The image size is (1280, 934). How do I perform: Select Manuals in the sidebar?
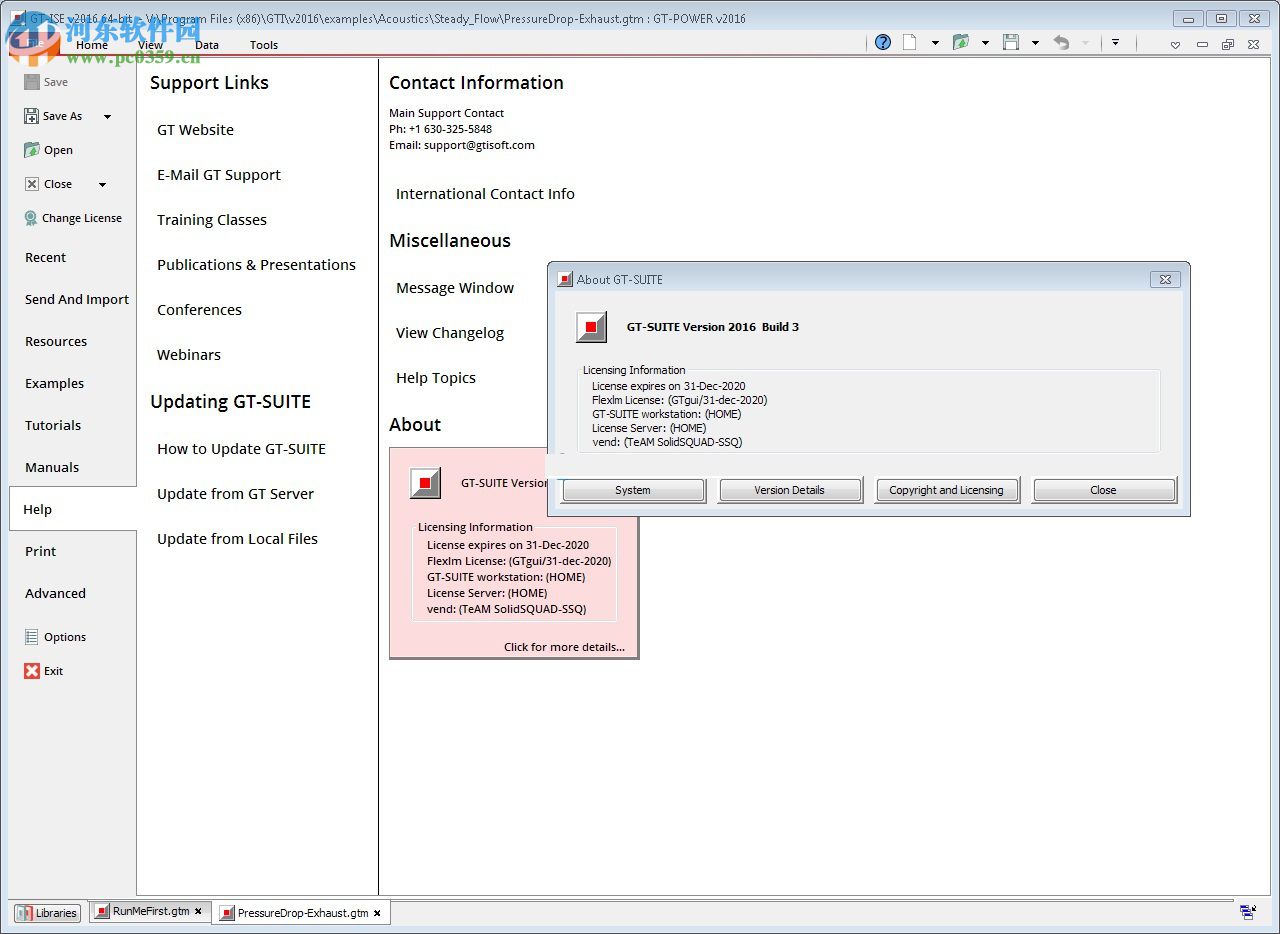click(52, 467)
